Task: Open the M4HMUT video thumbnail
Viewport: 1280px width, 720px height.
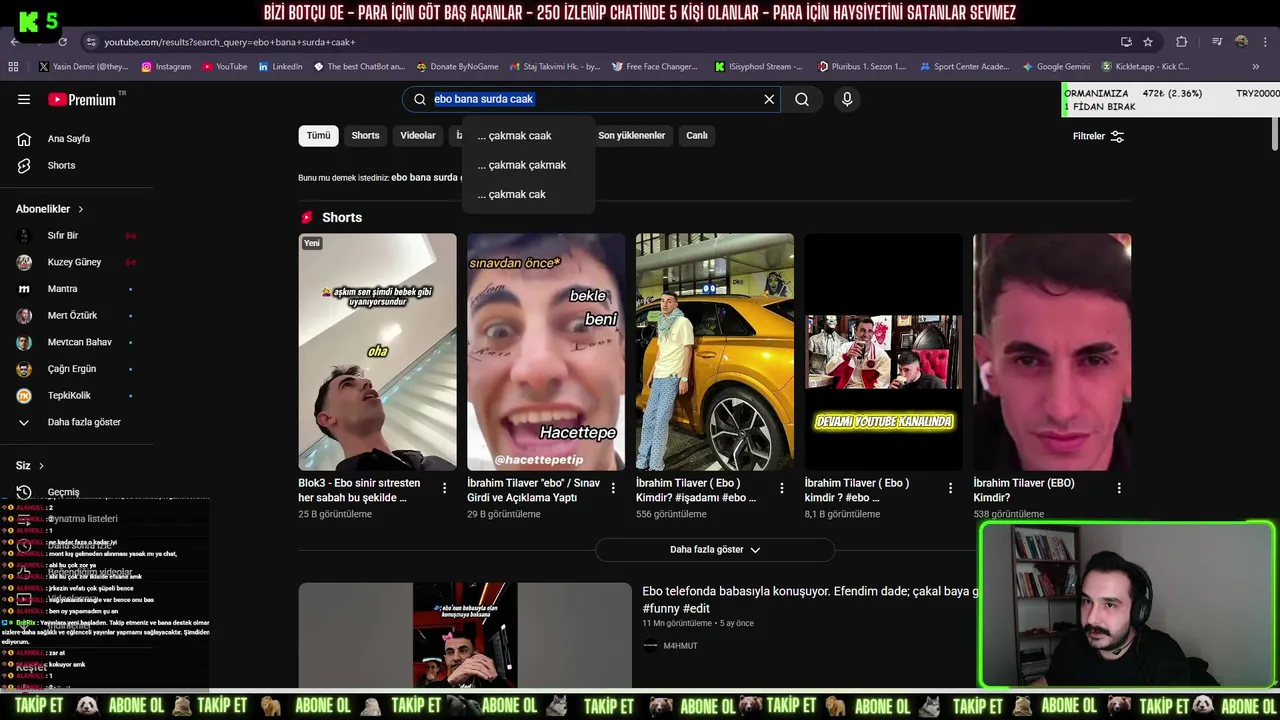Action: [465, 636]
